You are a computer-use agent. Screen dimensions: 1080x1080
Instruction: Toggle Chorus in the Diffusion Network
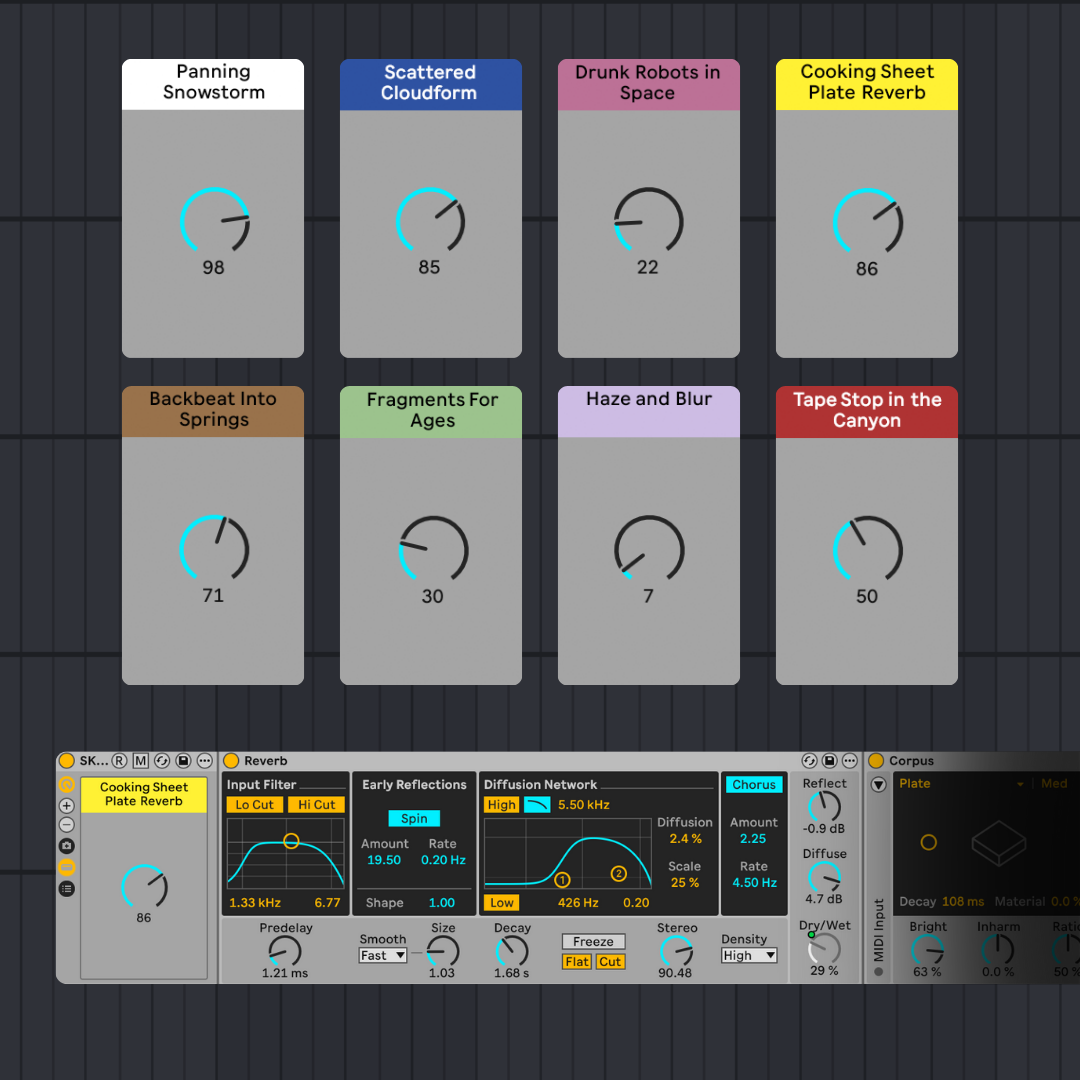click(x=754, y=785)
